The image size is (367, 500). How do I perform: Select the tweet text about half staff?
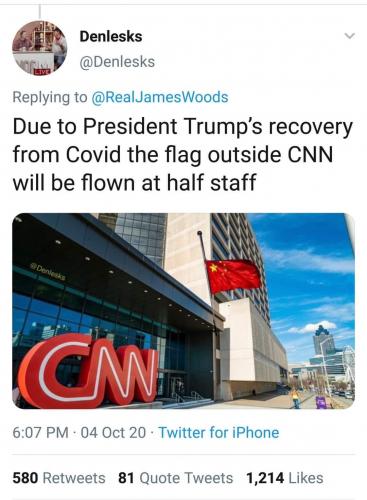(x=183, y=154)
